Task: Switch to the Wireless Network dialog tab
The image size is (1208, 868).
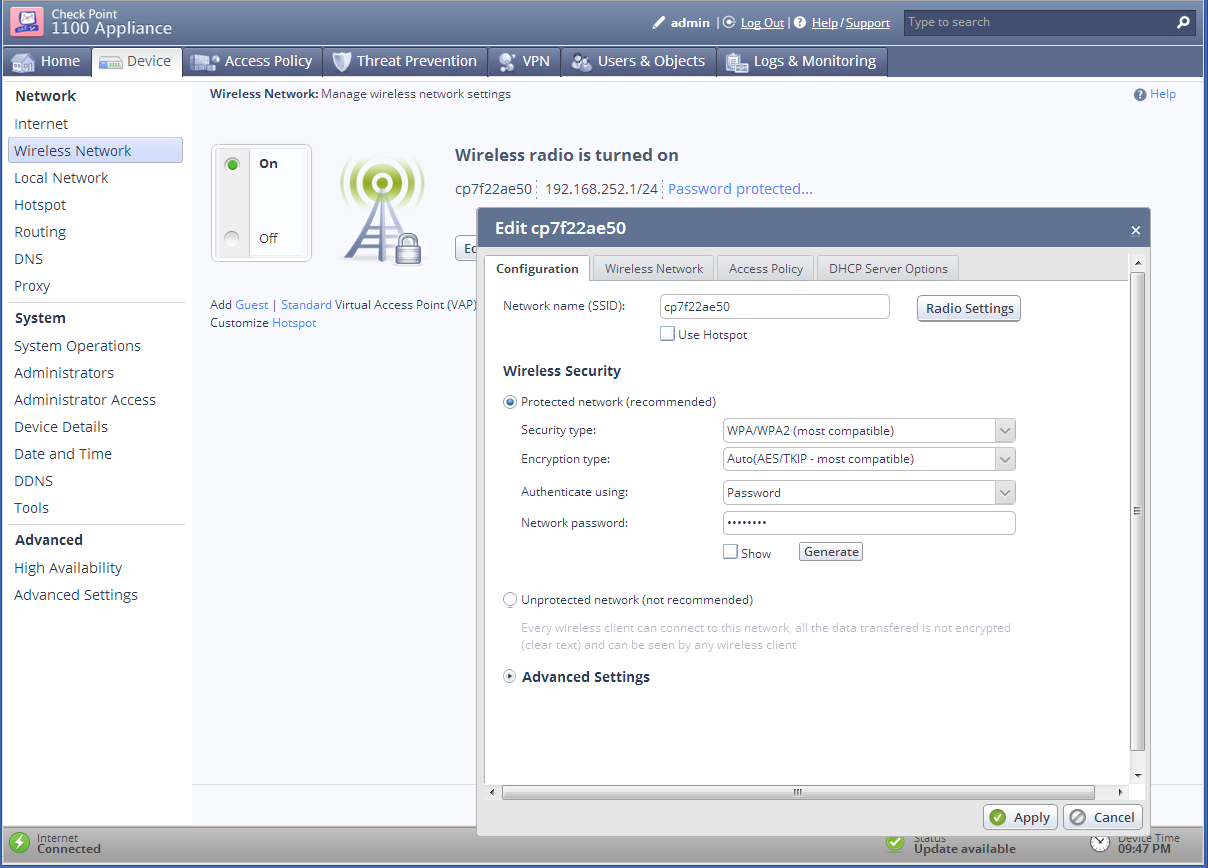Action: pos(654,268)
